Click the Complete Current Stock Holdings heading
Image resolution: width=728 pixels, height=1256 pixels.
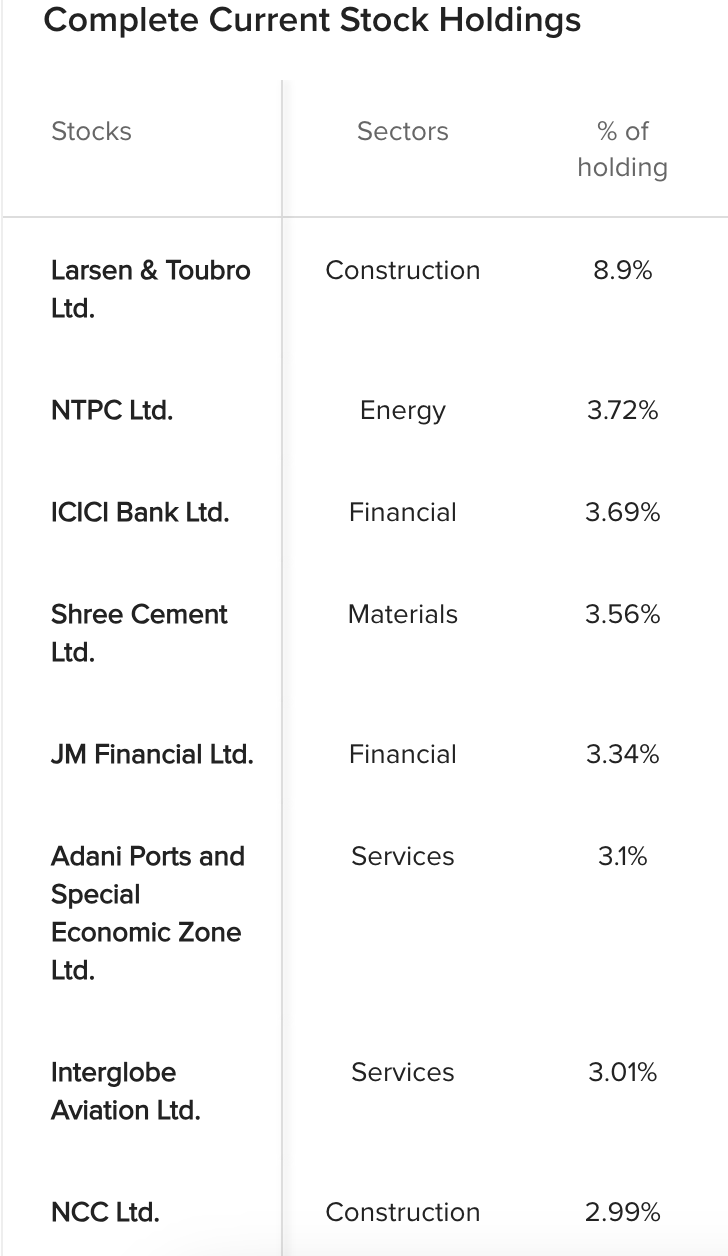coord(312,20)
